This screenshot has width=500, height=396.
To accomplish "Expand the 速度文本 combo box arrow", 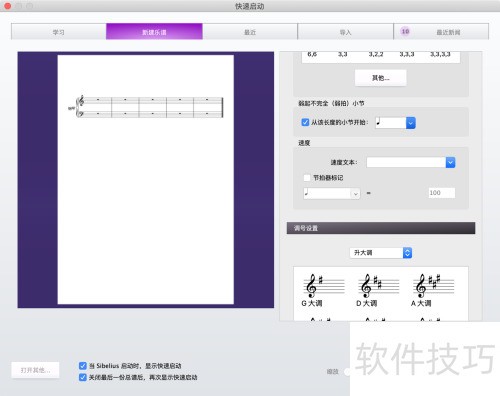I will point(450,162).
